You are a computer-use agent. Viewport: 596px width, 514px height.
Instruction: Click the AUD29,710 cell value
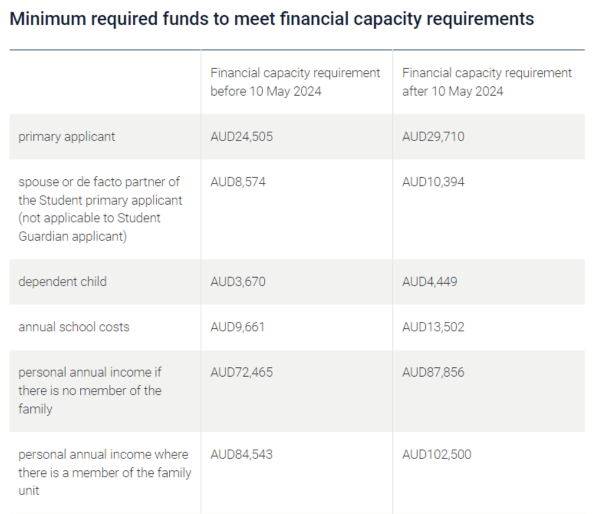point(433,136)
